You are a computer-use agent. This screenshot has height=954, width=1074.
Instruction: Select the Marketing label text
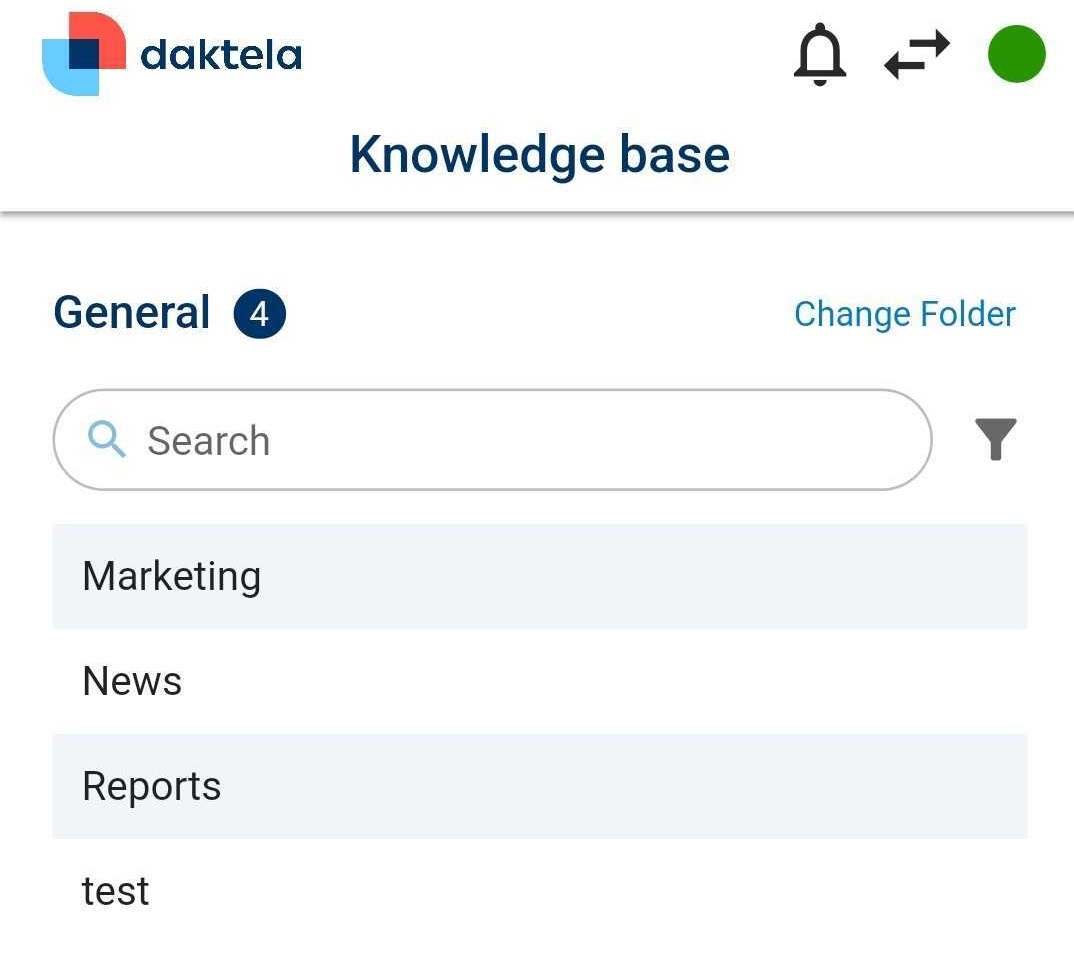pos(171,577)
